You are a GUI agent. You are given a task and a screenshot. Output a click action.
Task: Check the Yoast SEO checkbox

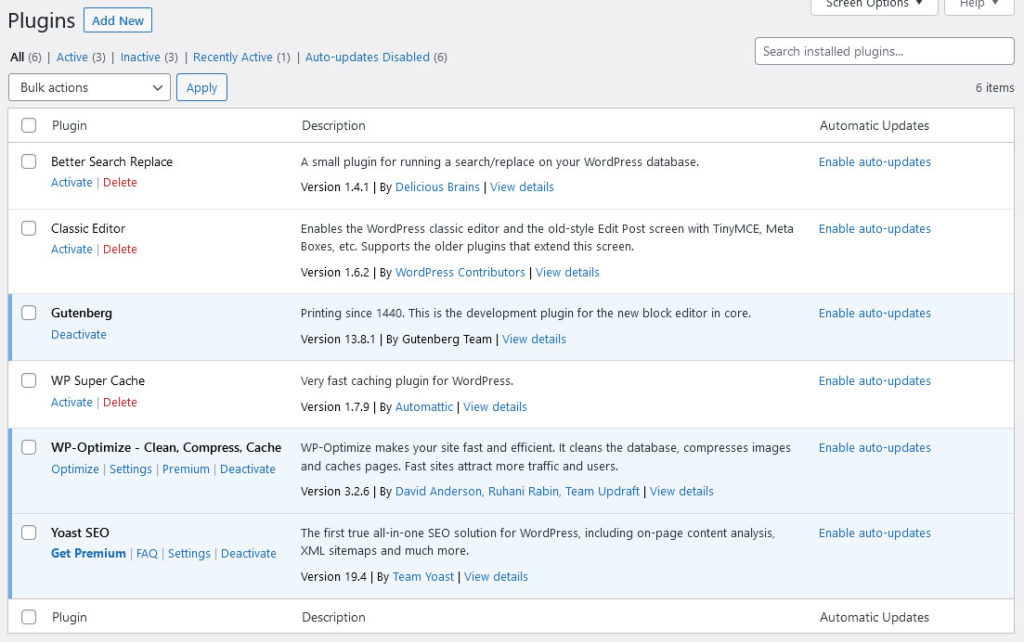[x=29, y=532]
